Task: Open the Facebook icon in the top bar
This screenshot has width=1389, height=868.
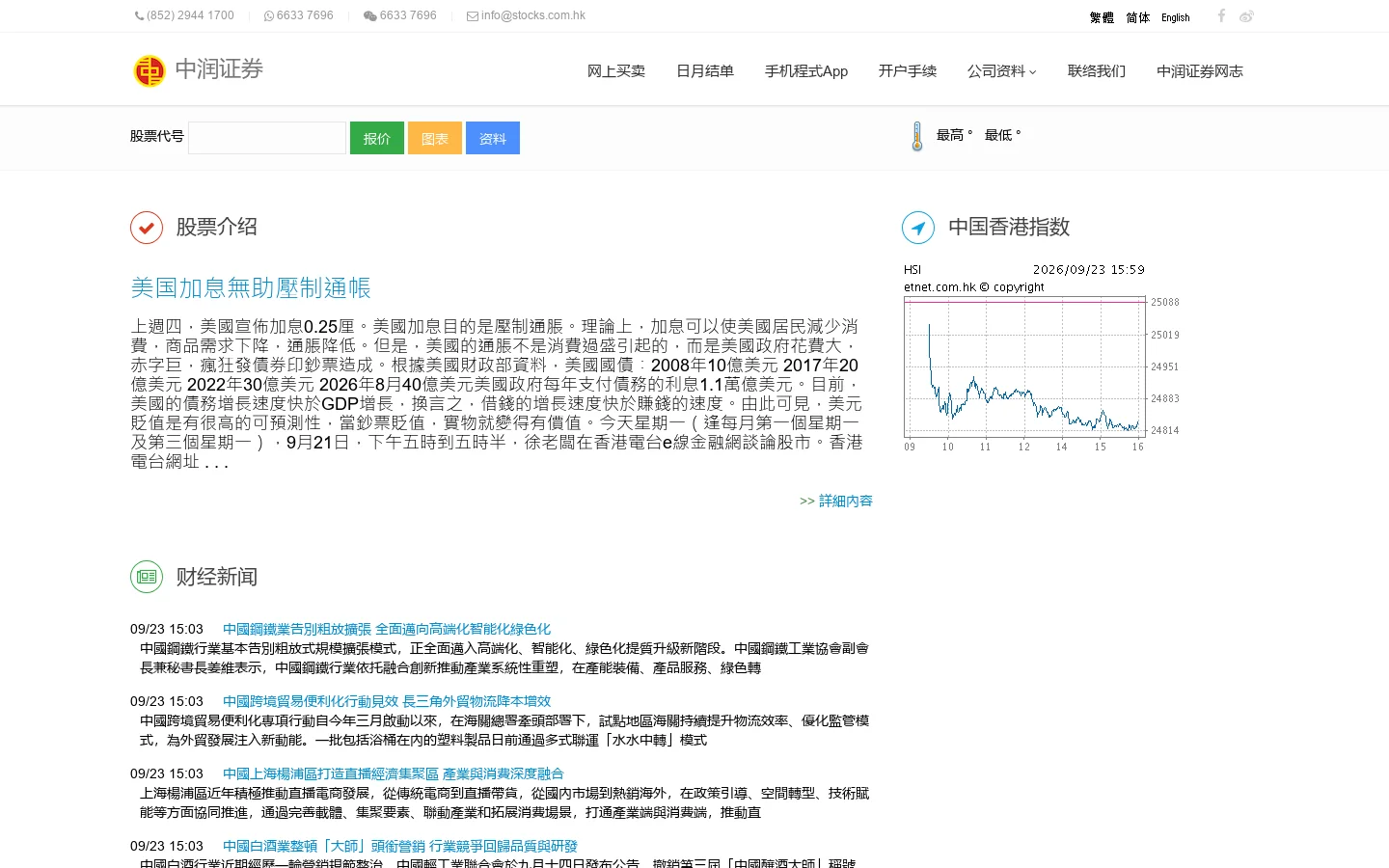Action: (1221, 15)
